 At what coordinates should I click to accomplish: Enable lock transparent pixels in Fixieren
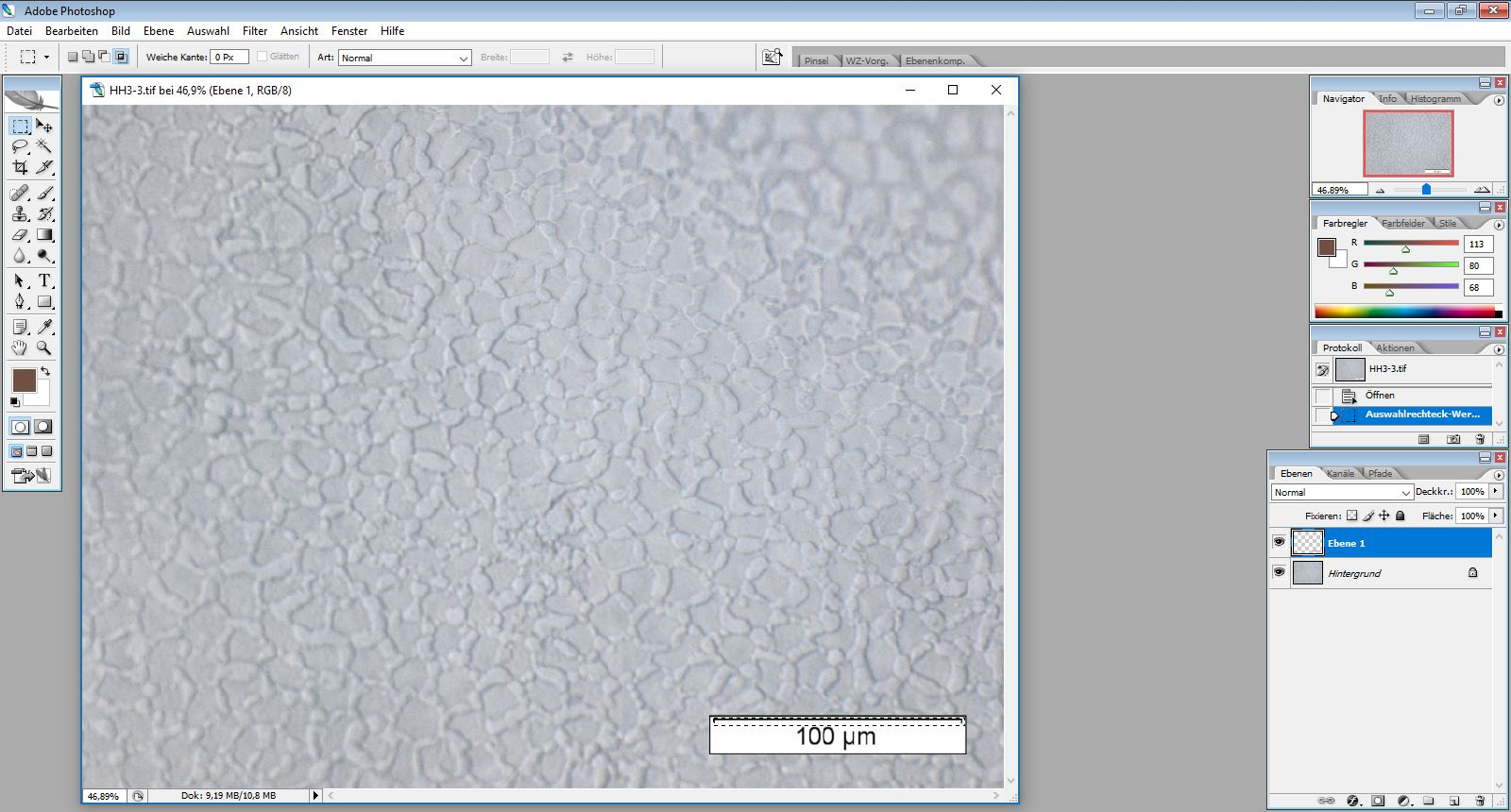click(x=1351, y=516)
